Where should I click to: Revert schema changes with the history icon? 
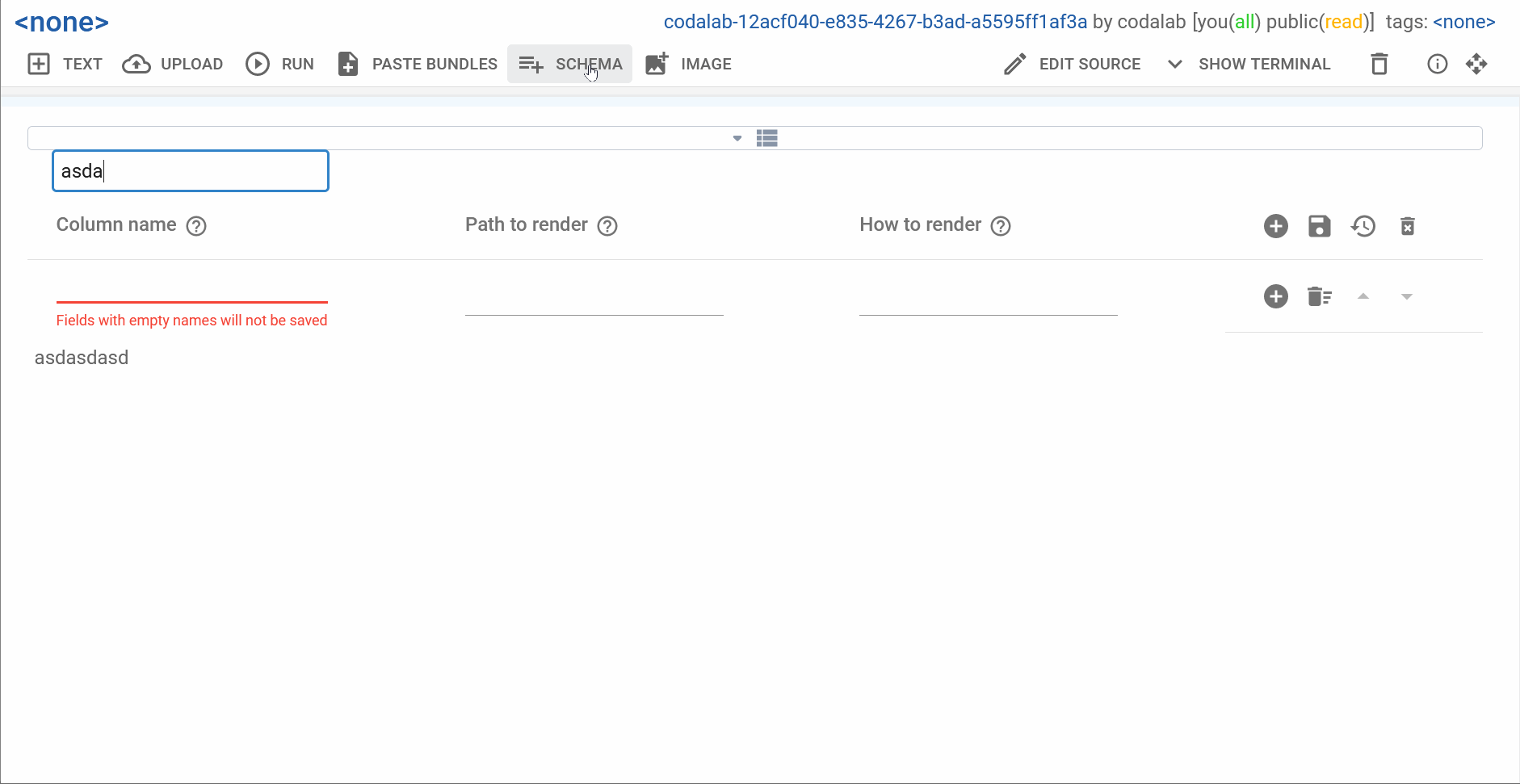(x=1364, y=226)
